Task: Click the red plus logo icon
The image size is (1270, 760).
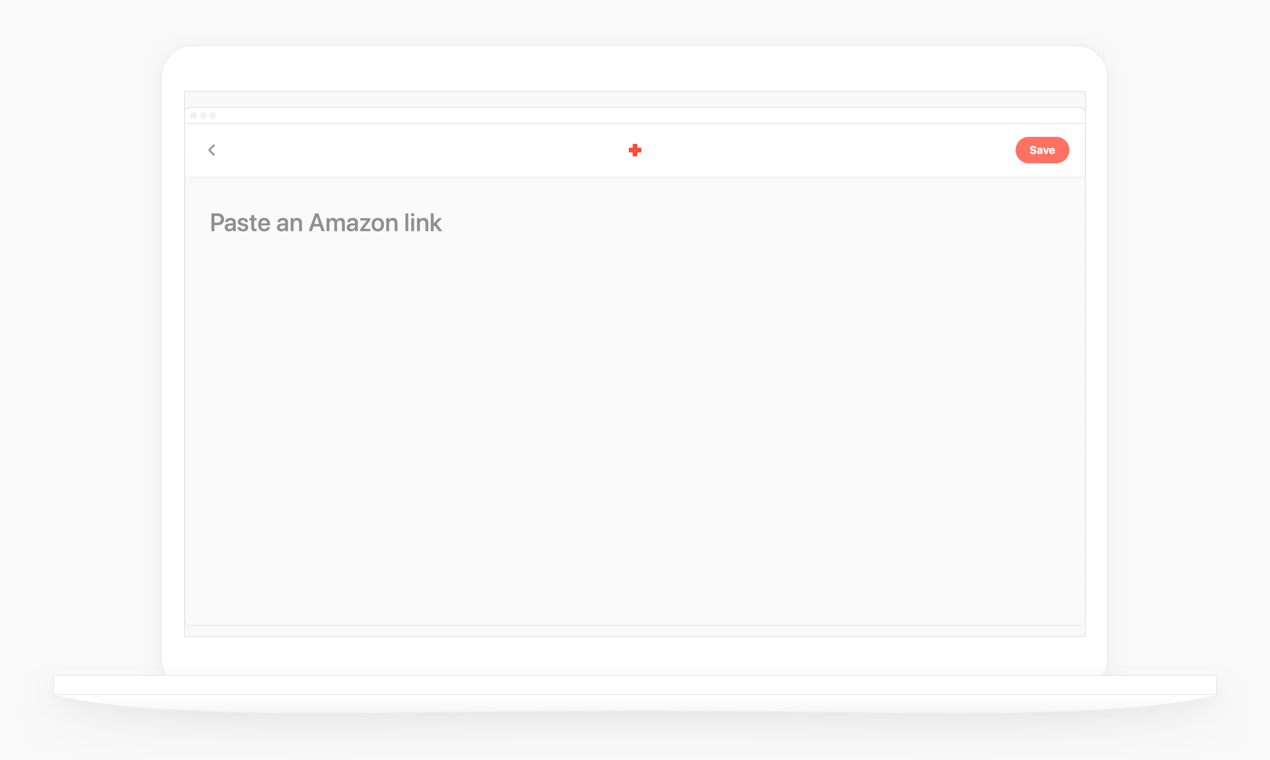Action: tap(635, 150)
